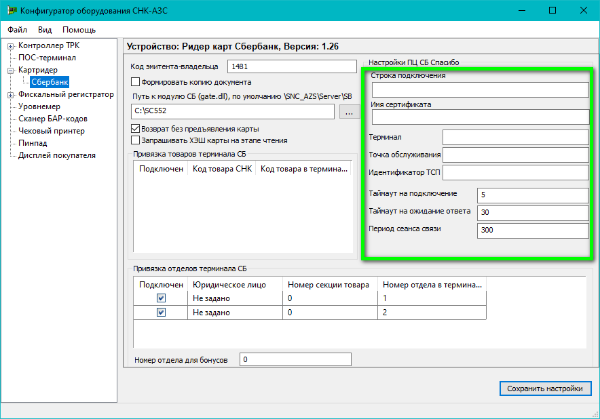This screenshot has height=419, width=600.
Task: Open the Помощь menu
Action: pos(80,30)
